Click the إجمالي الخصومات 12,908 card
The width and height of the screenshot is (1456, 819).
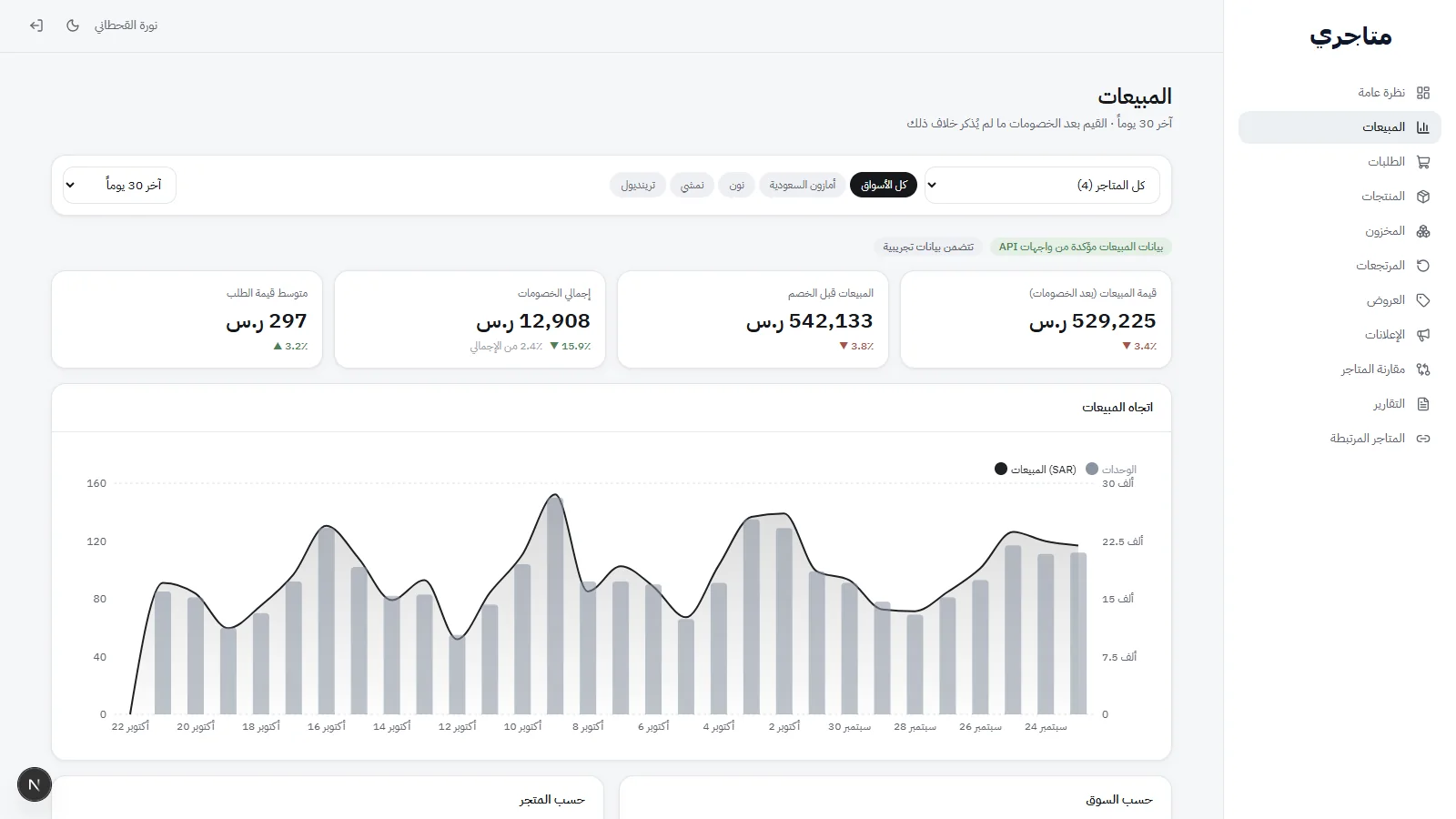coord(470,319)
